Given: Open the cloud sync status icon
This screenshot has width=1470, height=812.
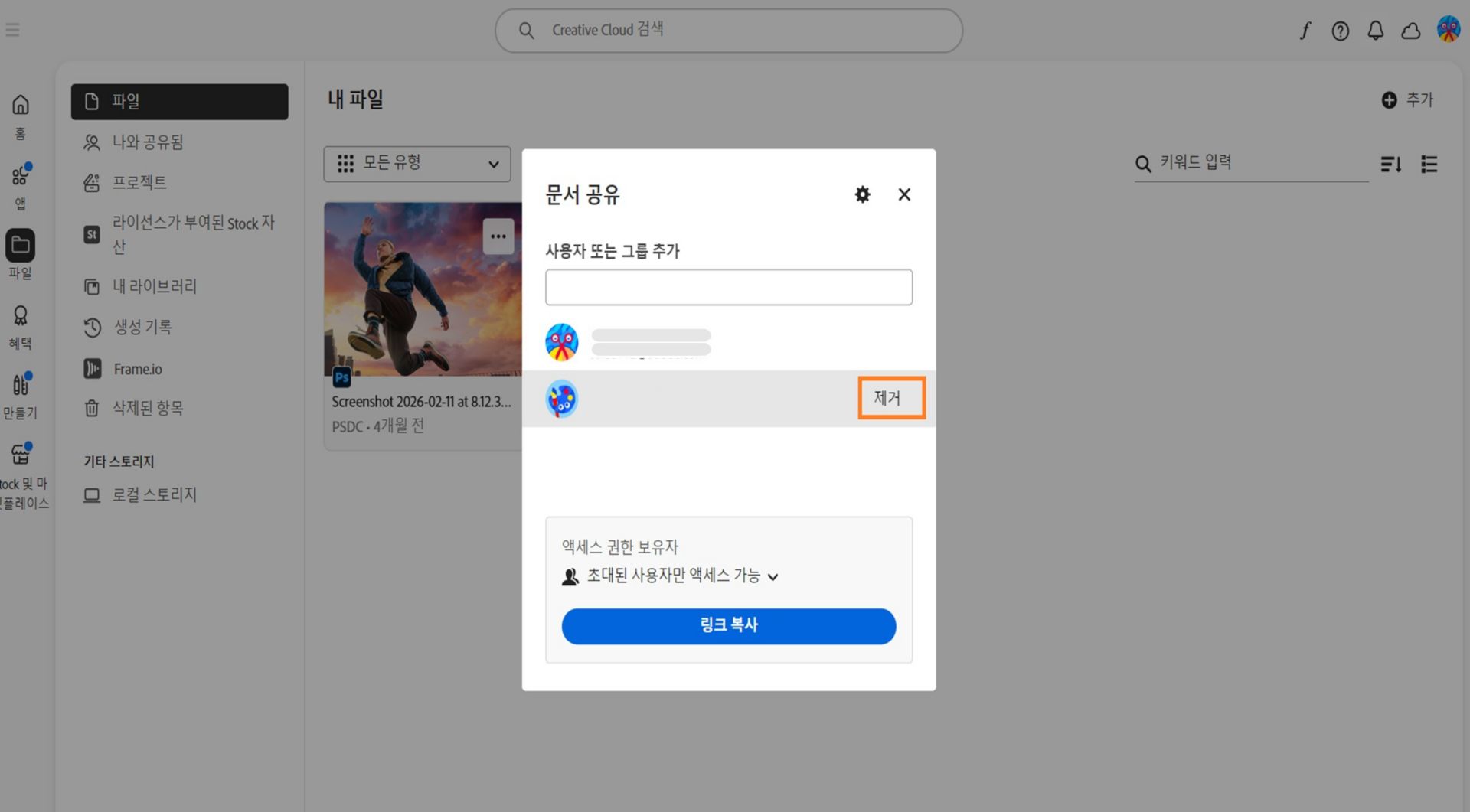Looking at the screenshot, I should [1410, 31].
